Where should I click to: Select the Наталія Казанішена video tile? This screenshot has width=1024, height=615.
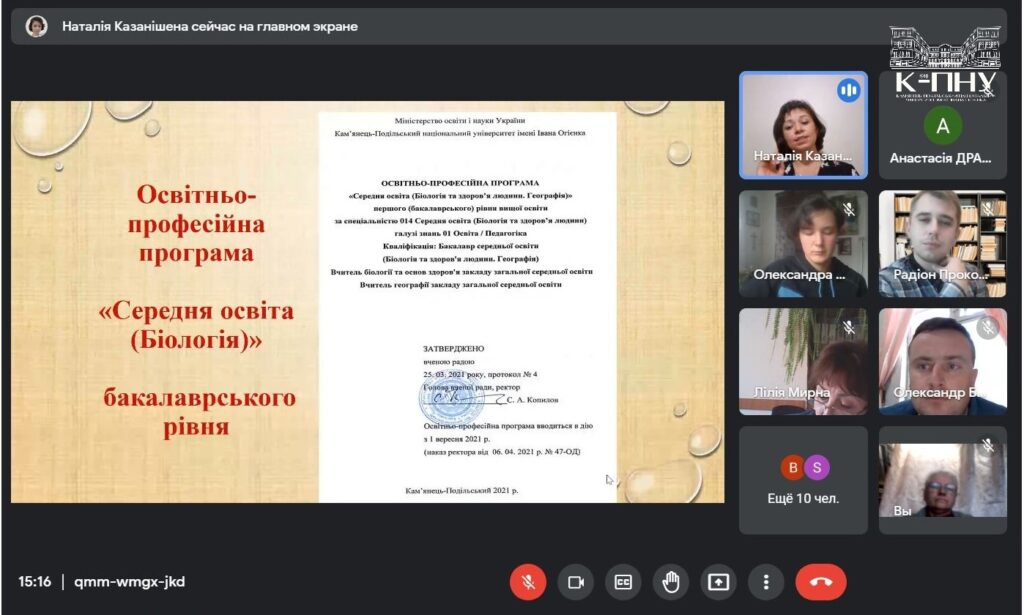tap(802, 125)
